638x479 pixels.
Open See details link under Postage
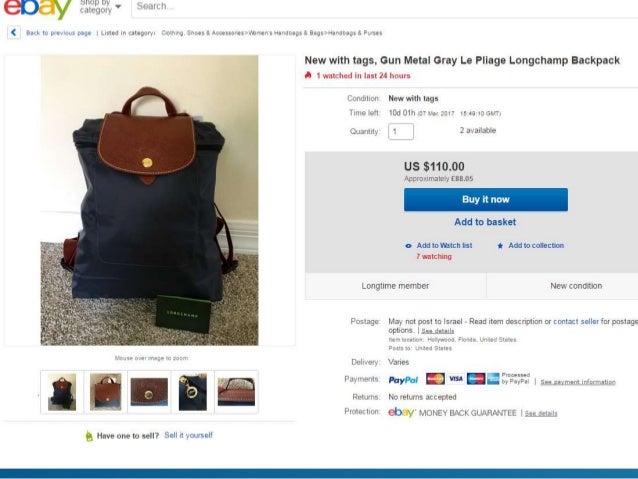(x=437, y=331)
